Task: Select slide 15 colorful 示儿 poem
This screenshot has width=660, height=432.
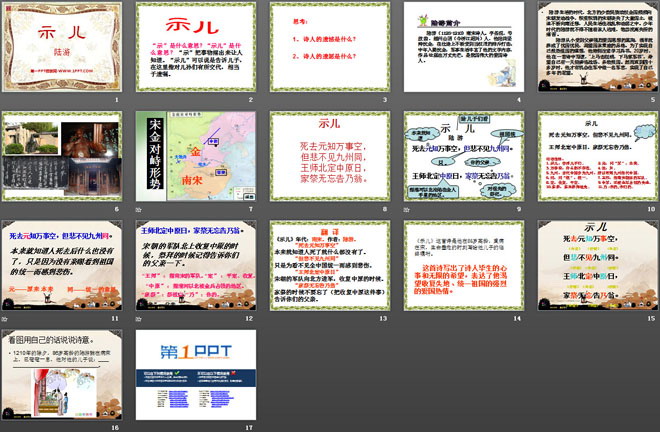Action: tap(598, 266)
